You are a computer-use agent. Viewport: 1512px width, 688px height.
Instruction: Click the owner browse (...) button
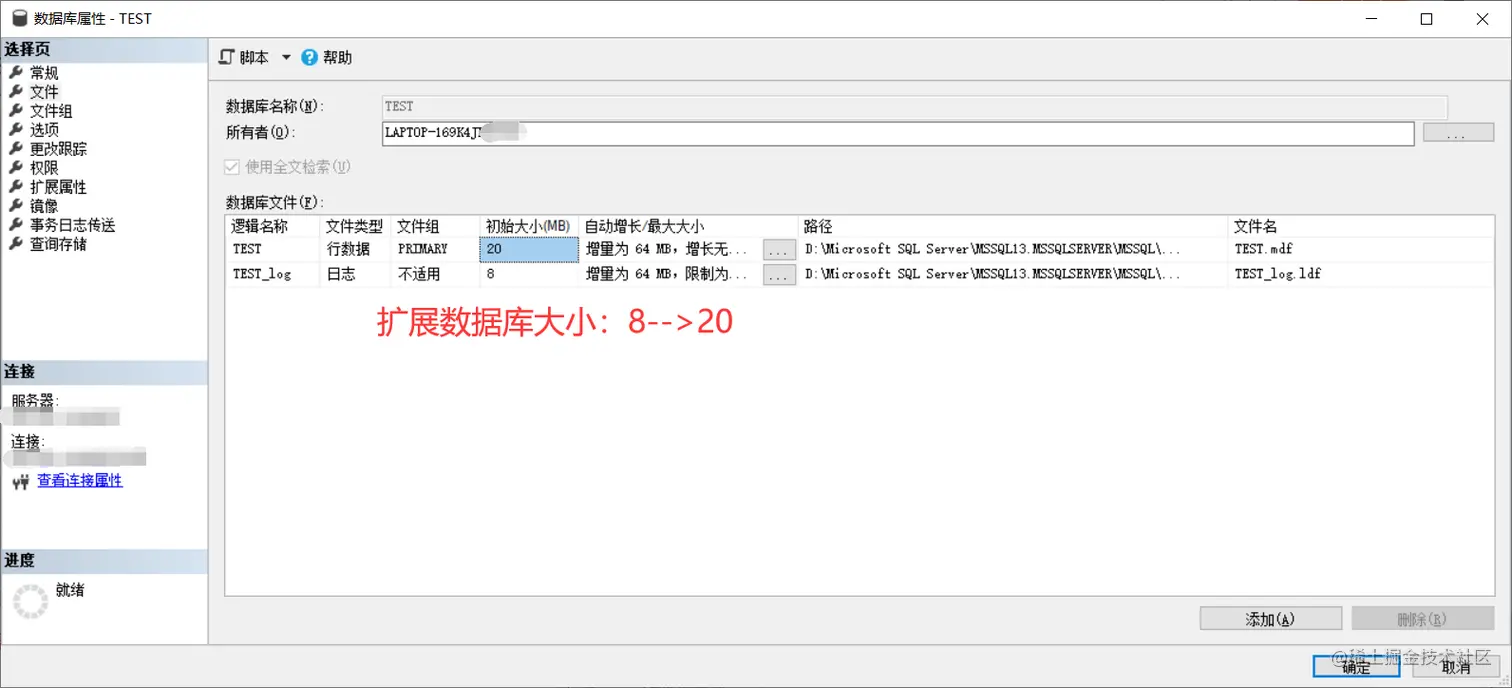coord(1458,133)
